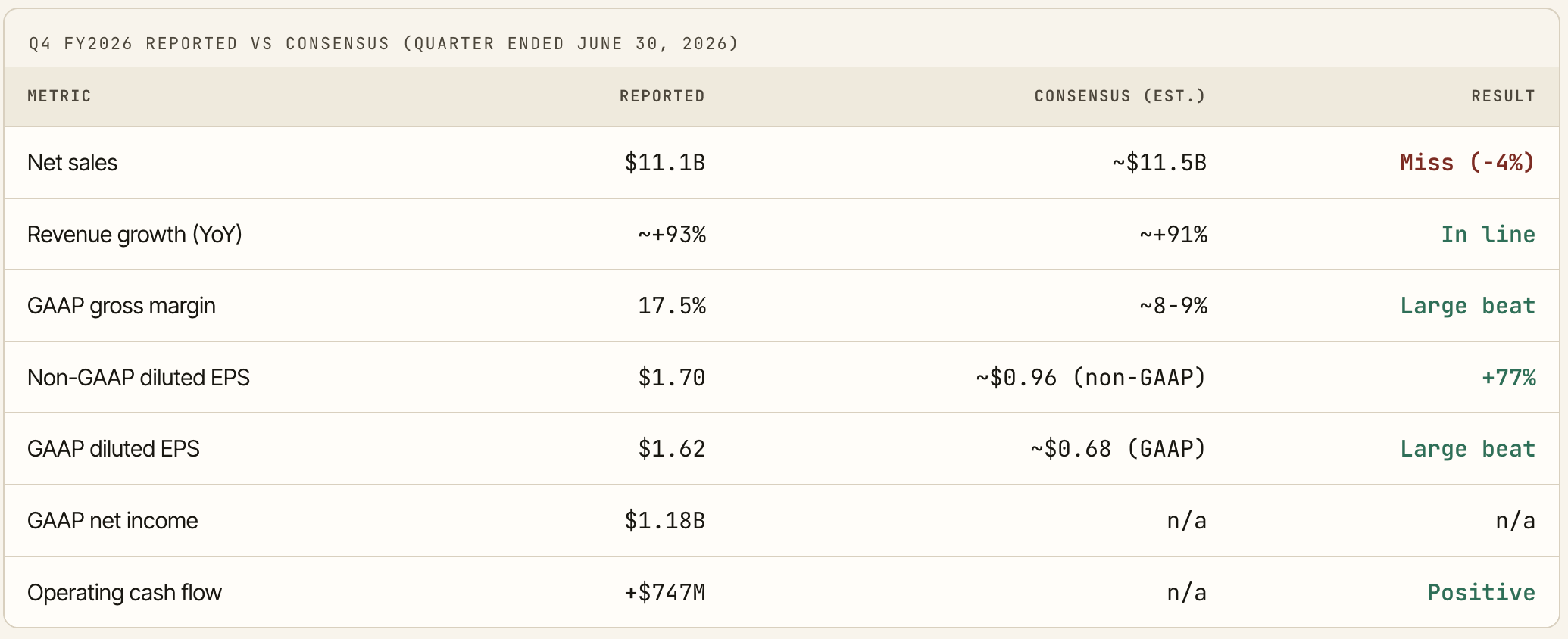
Task: Click the $1.18B net income value
Action: point(664,521)
